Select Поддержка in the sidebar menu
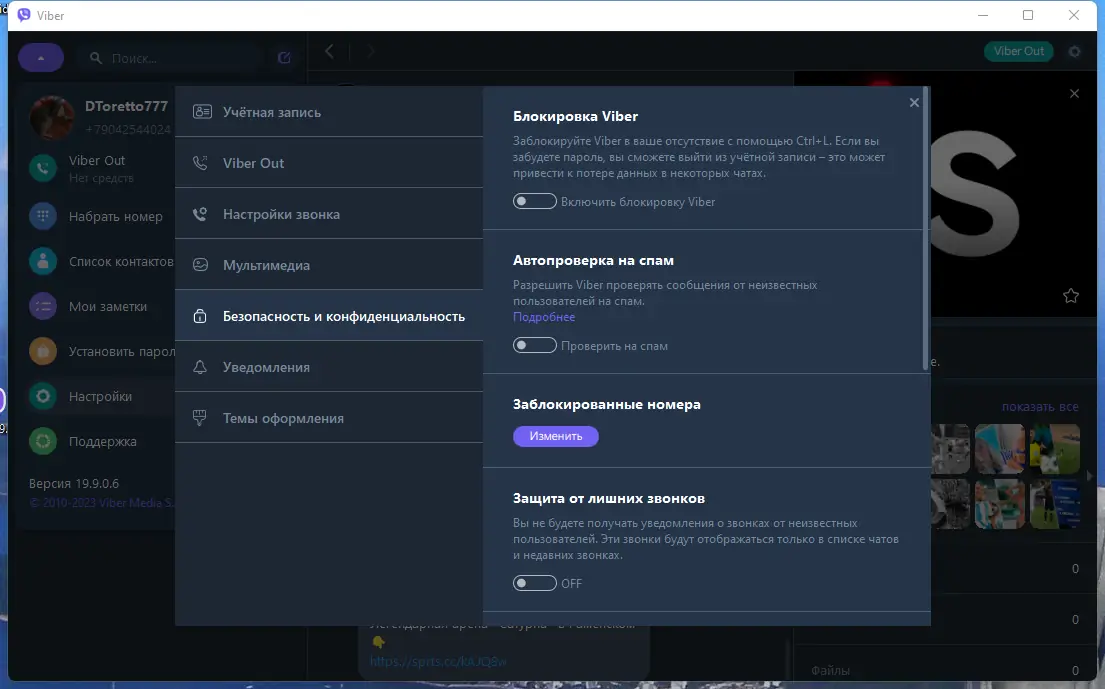 [x=103, y=442]
